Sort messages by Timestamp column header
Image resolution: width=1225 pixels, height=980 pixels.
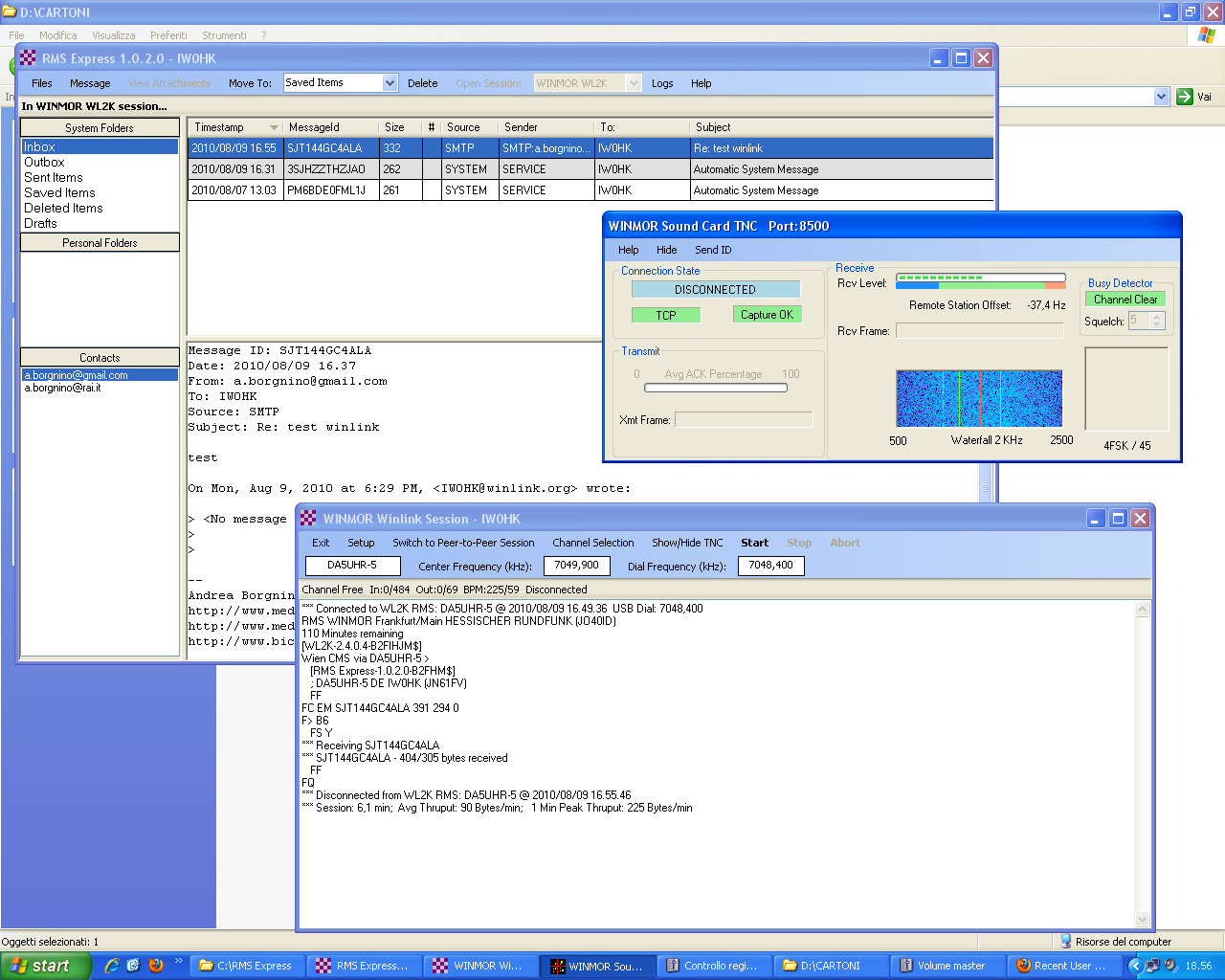click(x=235, y=127)
